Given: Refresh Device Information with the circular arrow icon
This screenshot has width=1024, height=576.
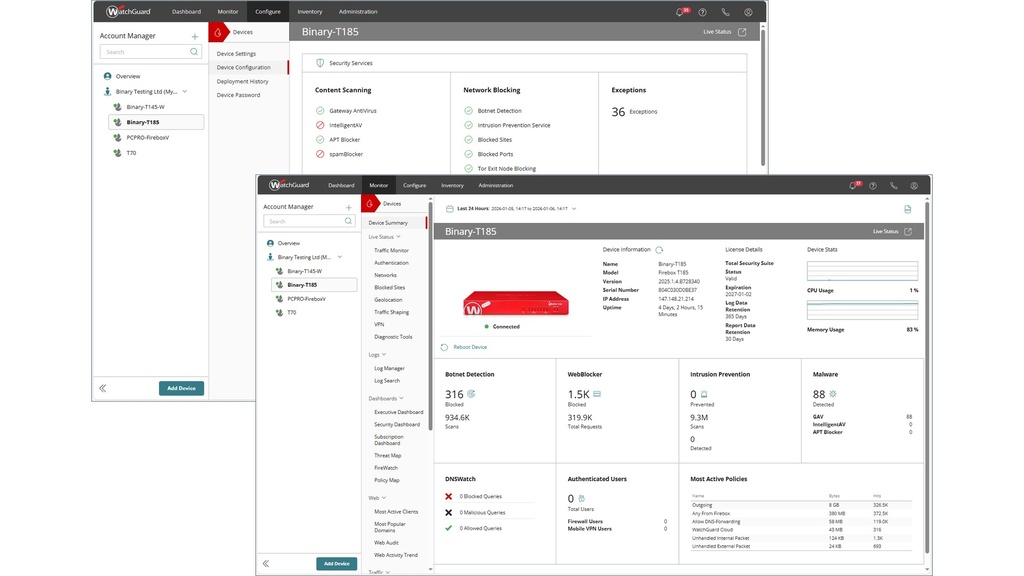Looking at the screenshot, I should 659,249.
